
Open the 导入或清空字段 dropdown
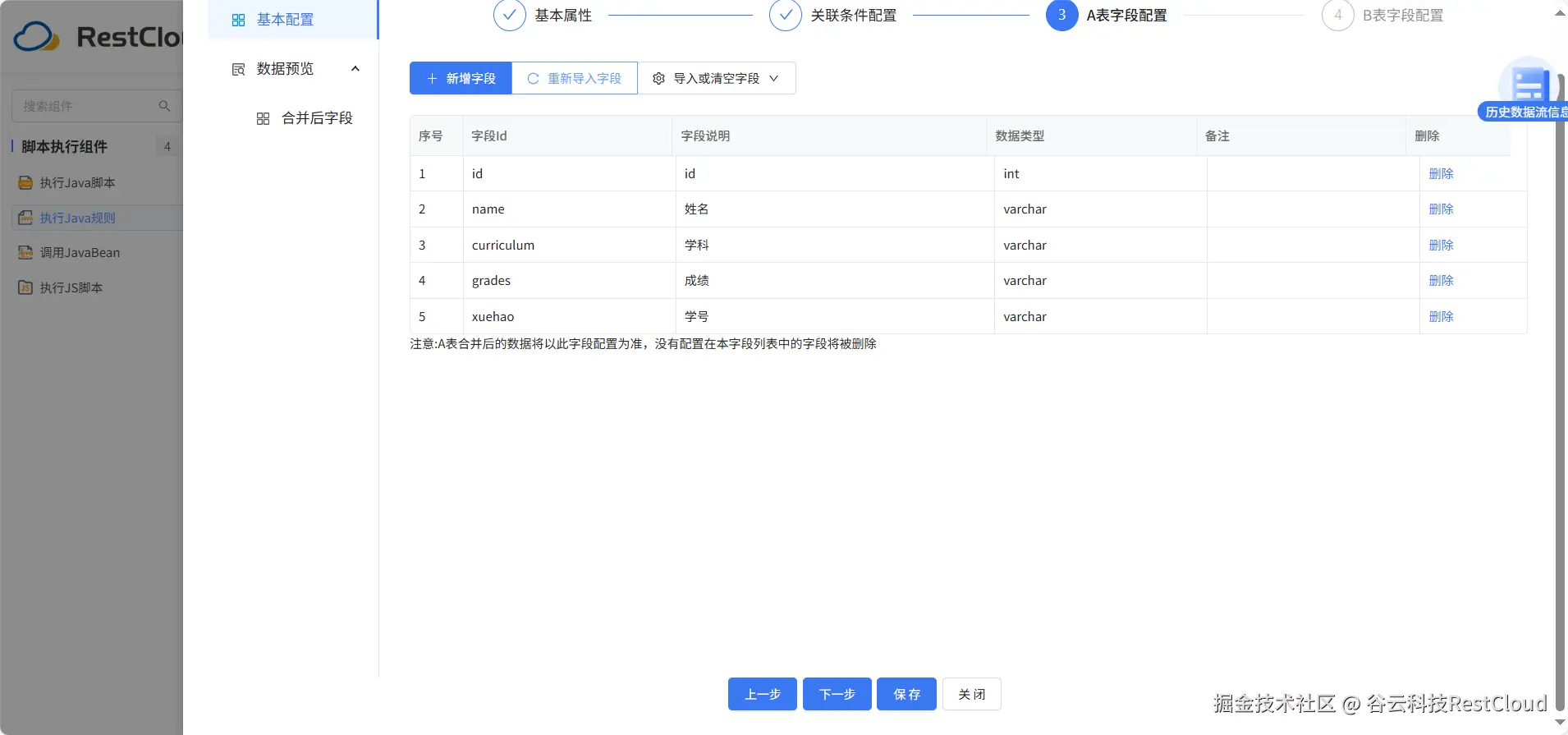click(x=716, y=79)
